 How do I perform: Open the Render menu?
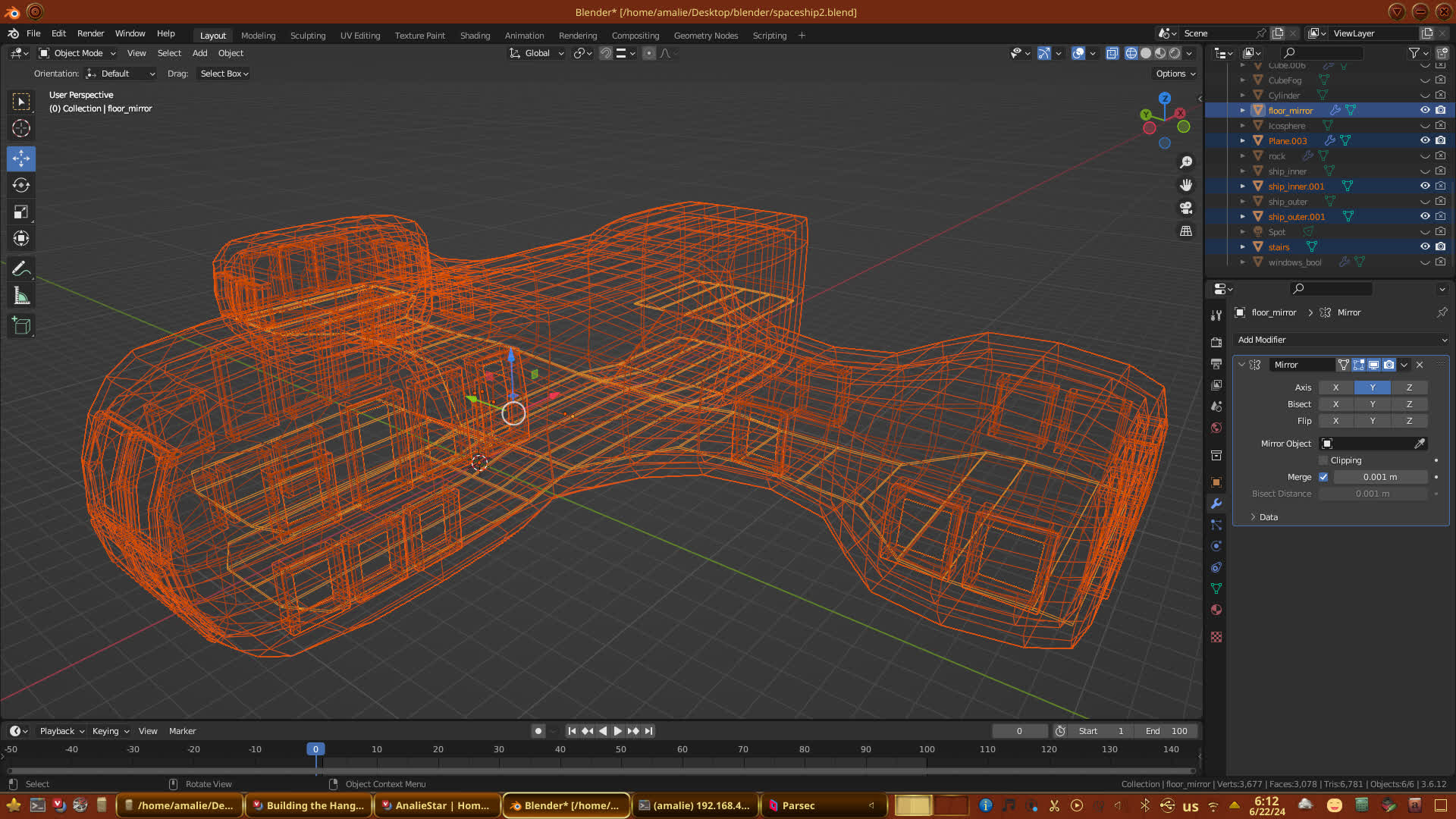coord(90,33)
